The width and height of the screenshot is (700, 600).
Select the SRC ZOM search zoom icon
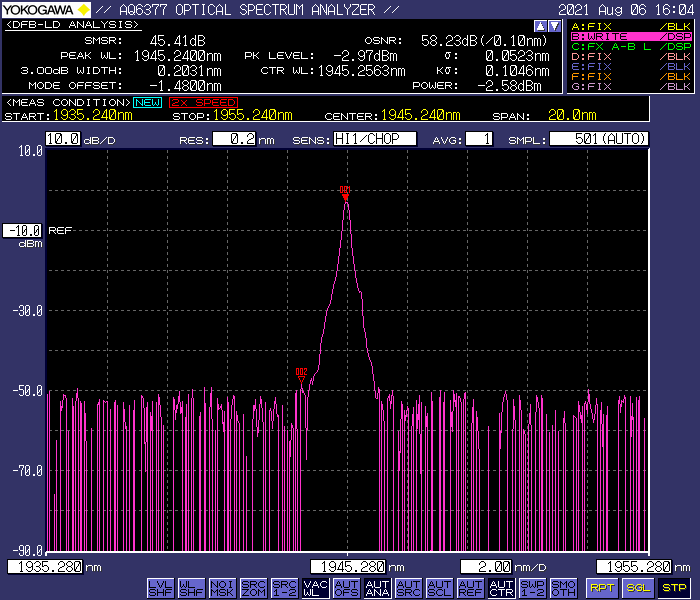point(253,588)
